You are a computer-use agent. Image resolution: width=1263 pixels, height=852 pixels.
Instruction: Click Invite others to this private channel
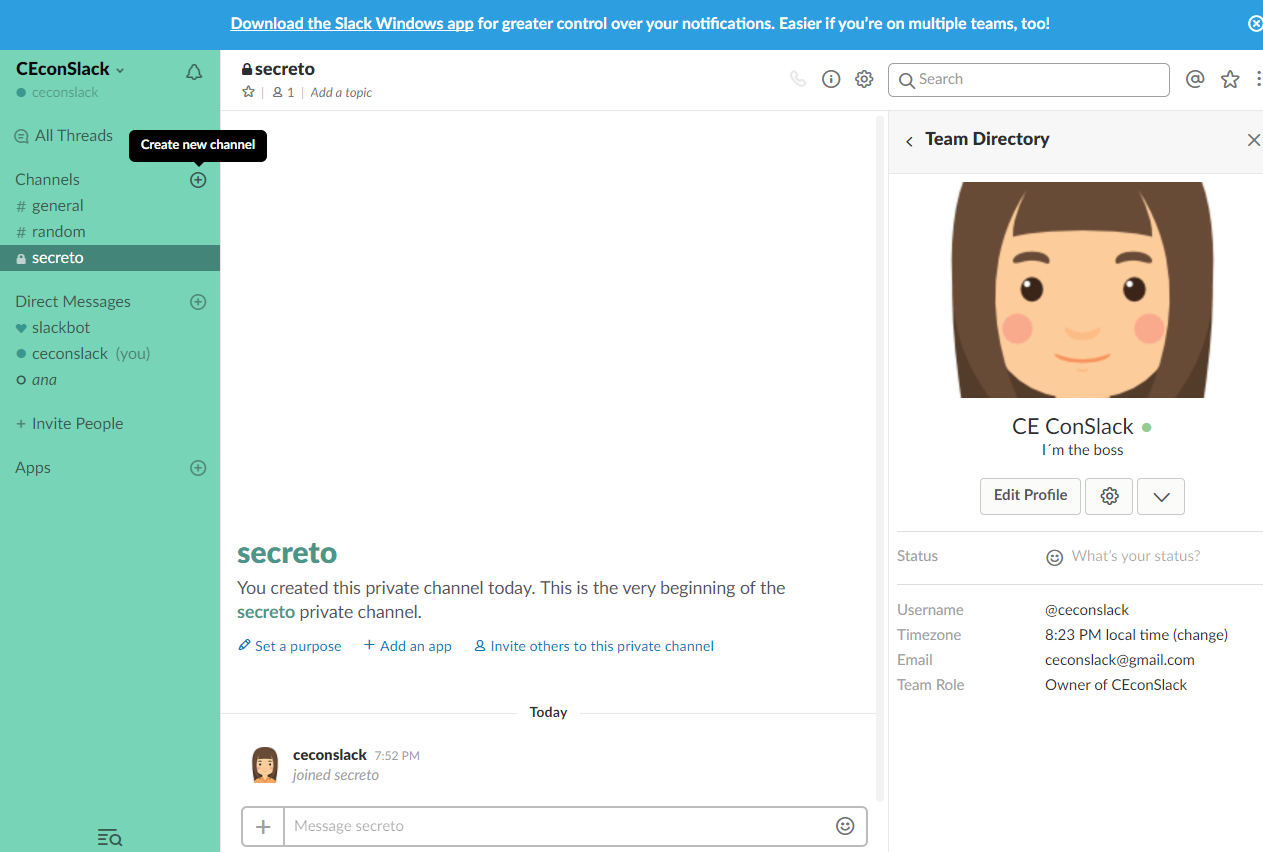[x=594, y=646]
